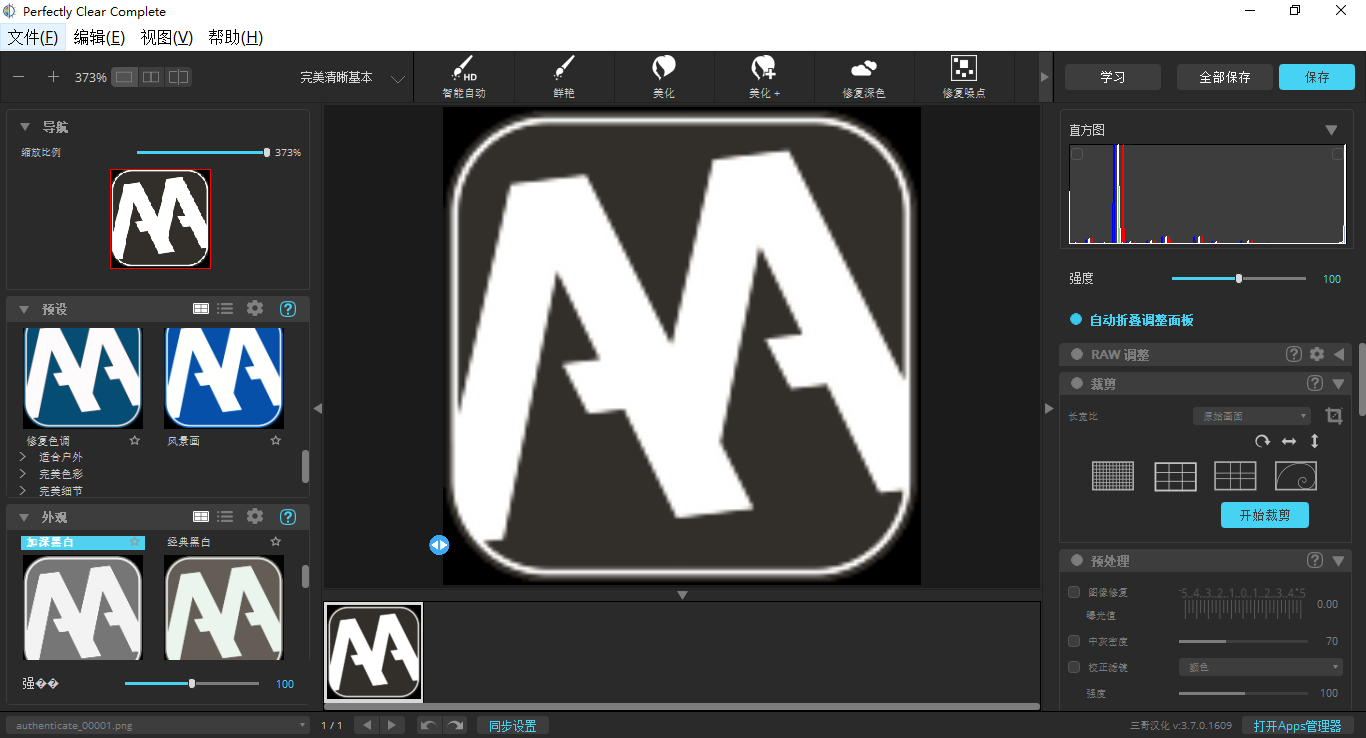The width and height of the screenshot is (1366, 738).
Task: Click the crop tool icon beside 长宽比
Action: point(1334,416)
